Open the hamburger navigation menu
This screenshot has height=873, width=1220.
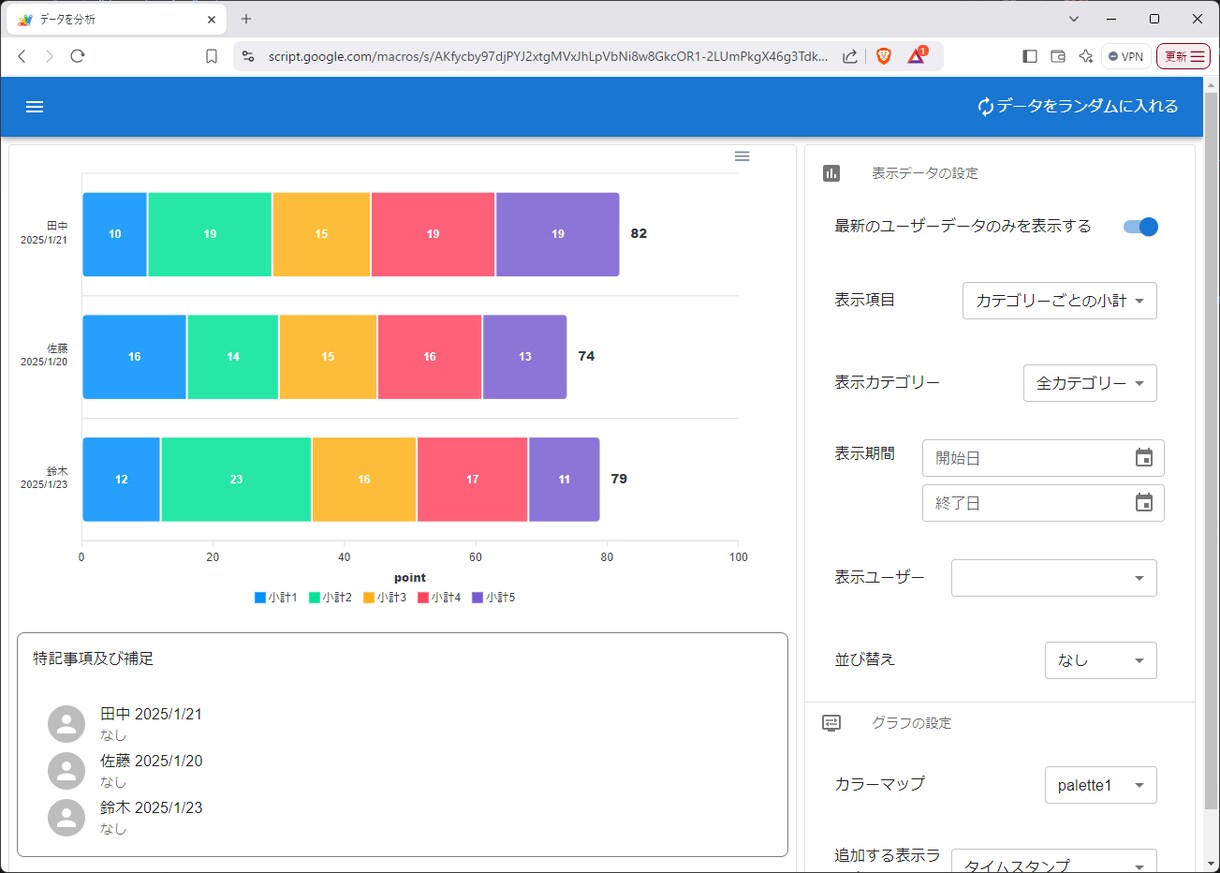(34, 107)
